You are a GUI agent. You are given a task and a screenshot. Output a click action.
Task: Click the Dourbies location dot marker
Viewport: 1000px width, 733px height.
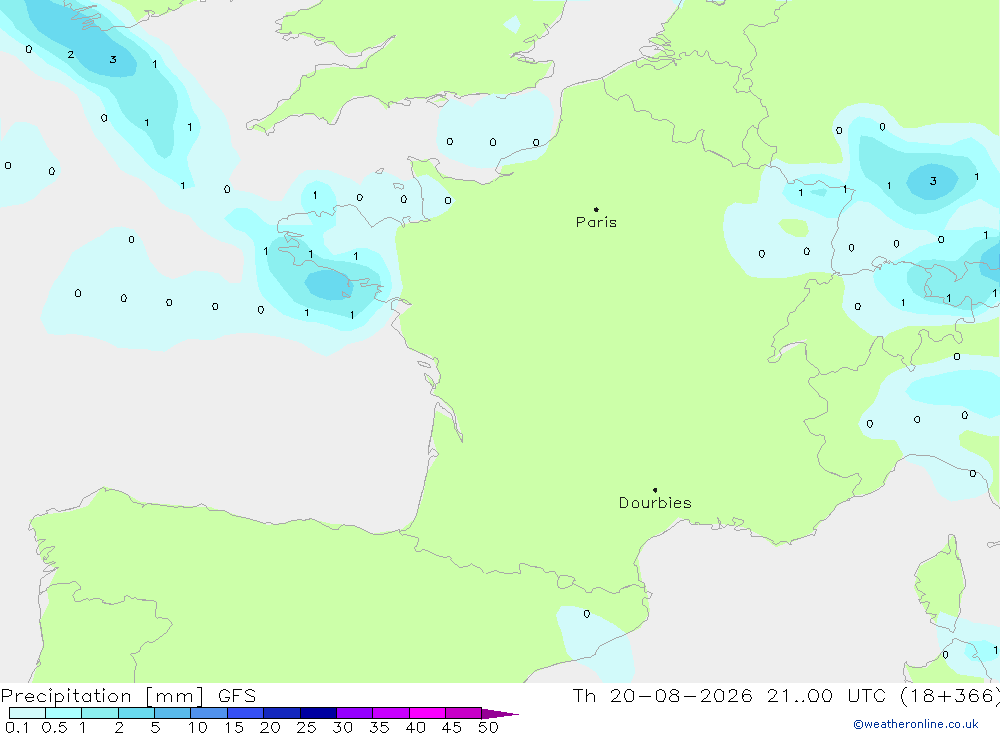point(655,490)
